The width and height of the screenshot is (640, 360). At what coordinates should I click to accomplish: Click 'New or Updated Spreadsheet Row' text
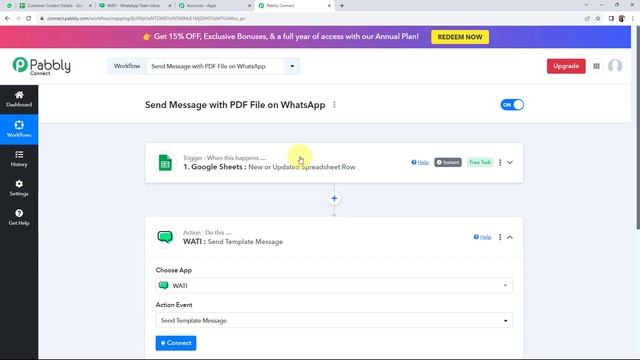coord(302,167)
